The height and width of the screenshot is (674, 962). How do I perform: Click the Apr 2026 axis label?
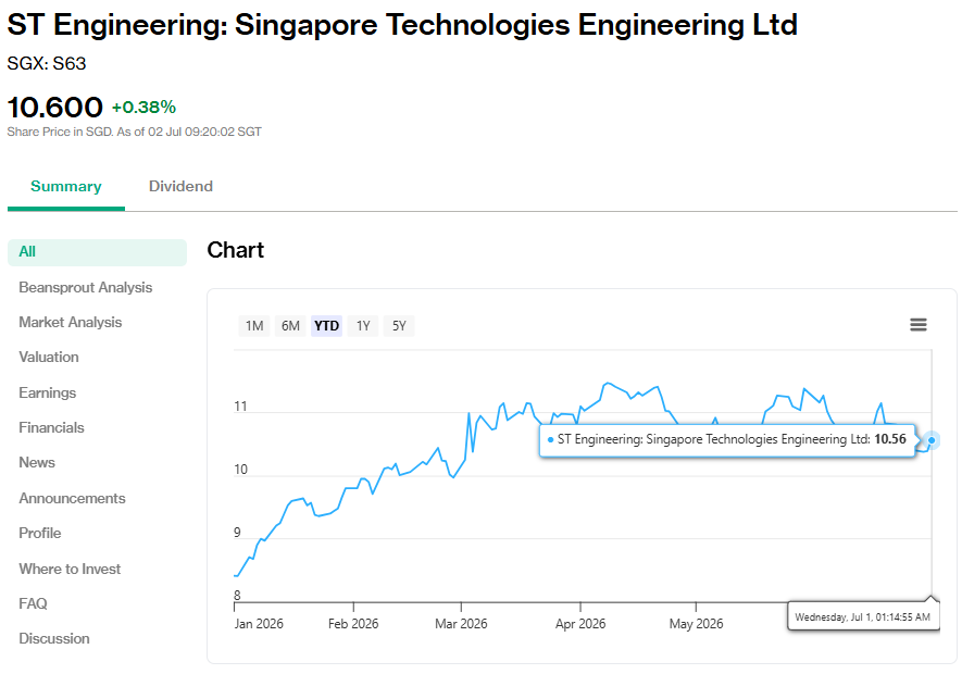click(580, 624)
